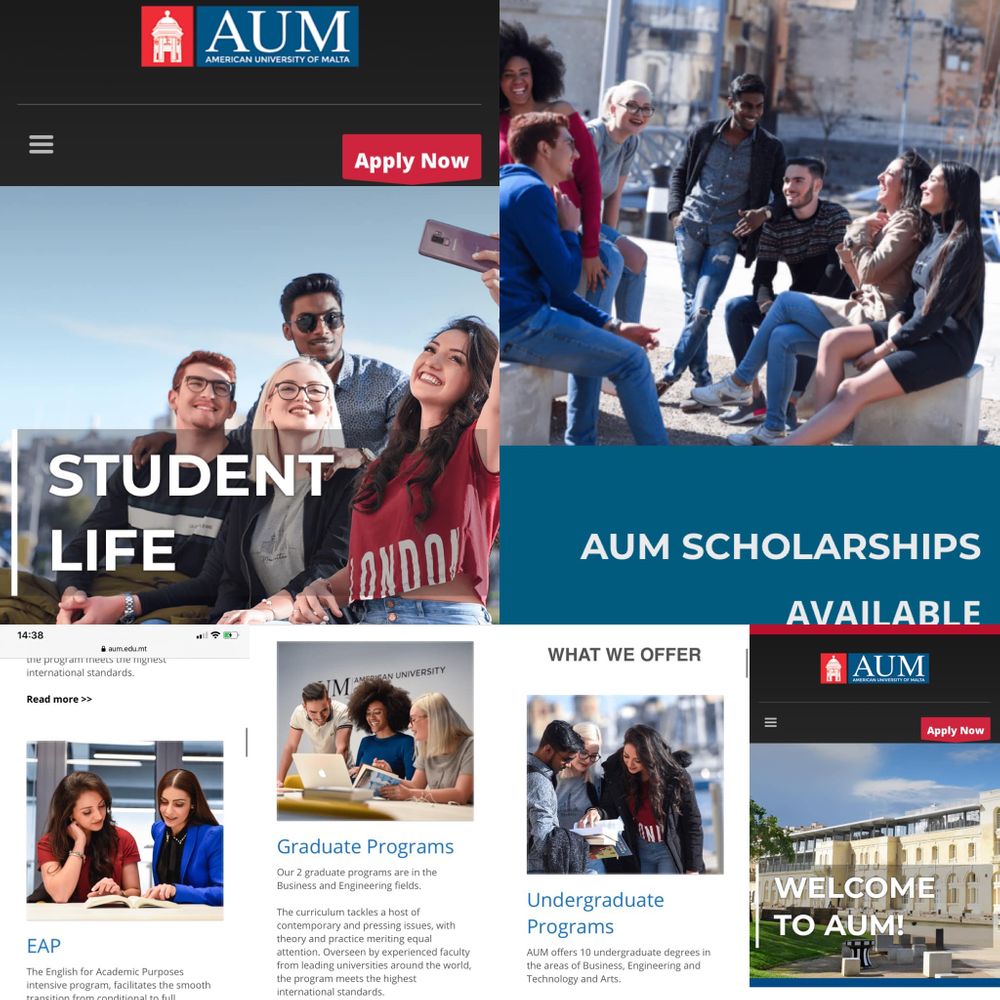Tap the aum.edu.mt address bar
The width and height of the screenshot is (1000, 1000).
click(124, 649)
